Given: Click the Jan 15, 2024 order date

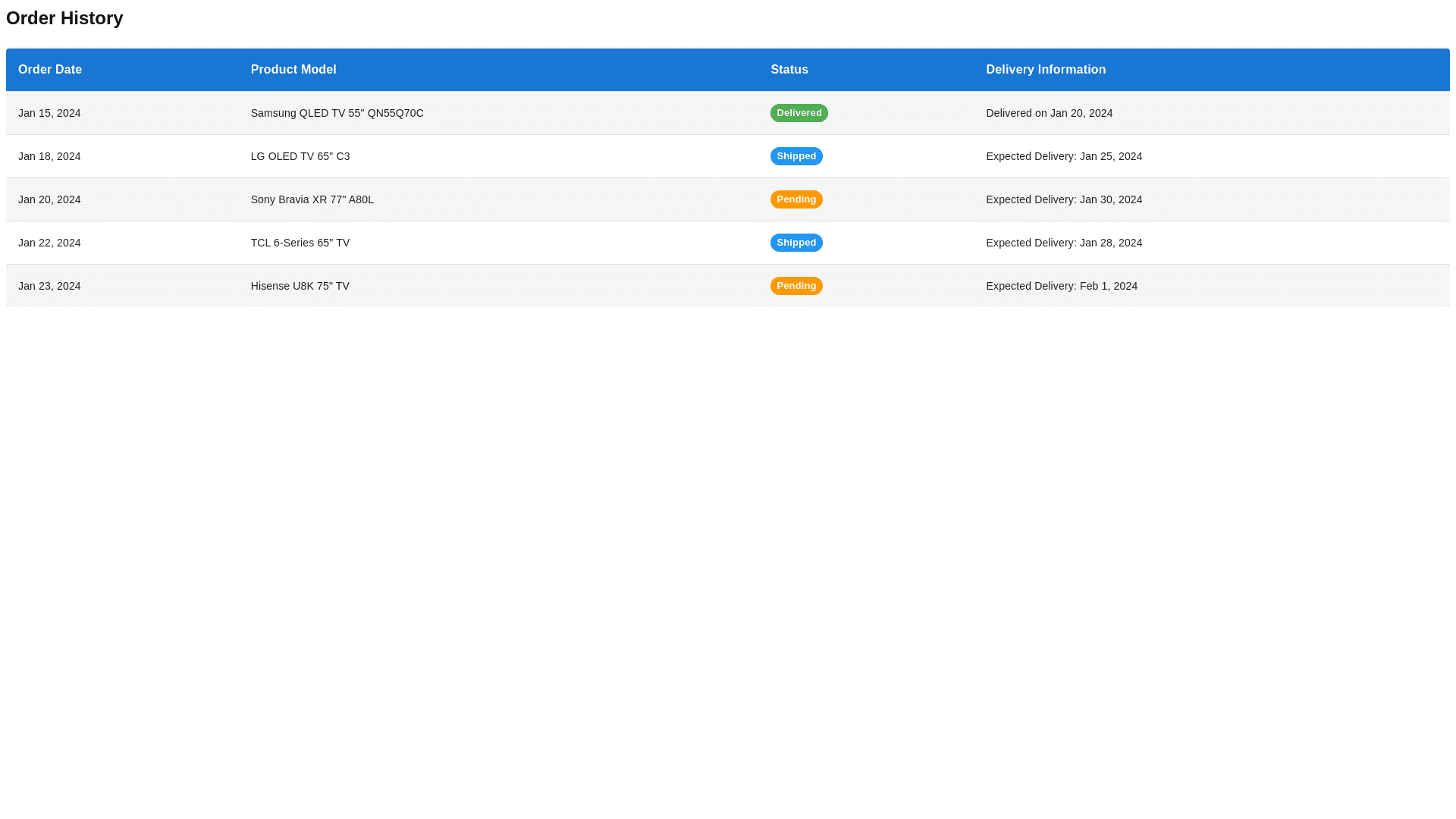Looking at the screenshot, I should point(49,113).
